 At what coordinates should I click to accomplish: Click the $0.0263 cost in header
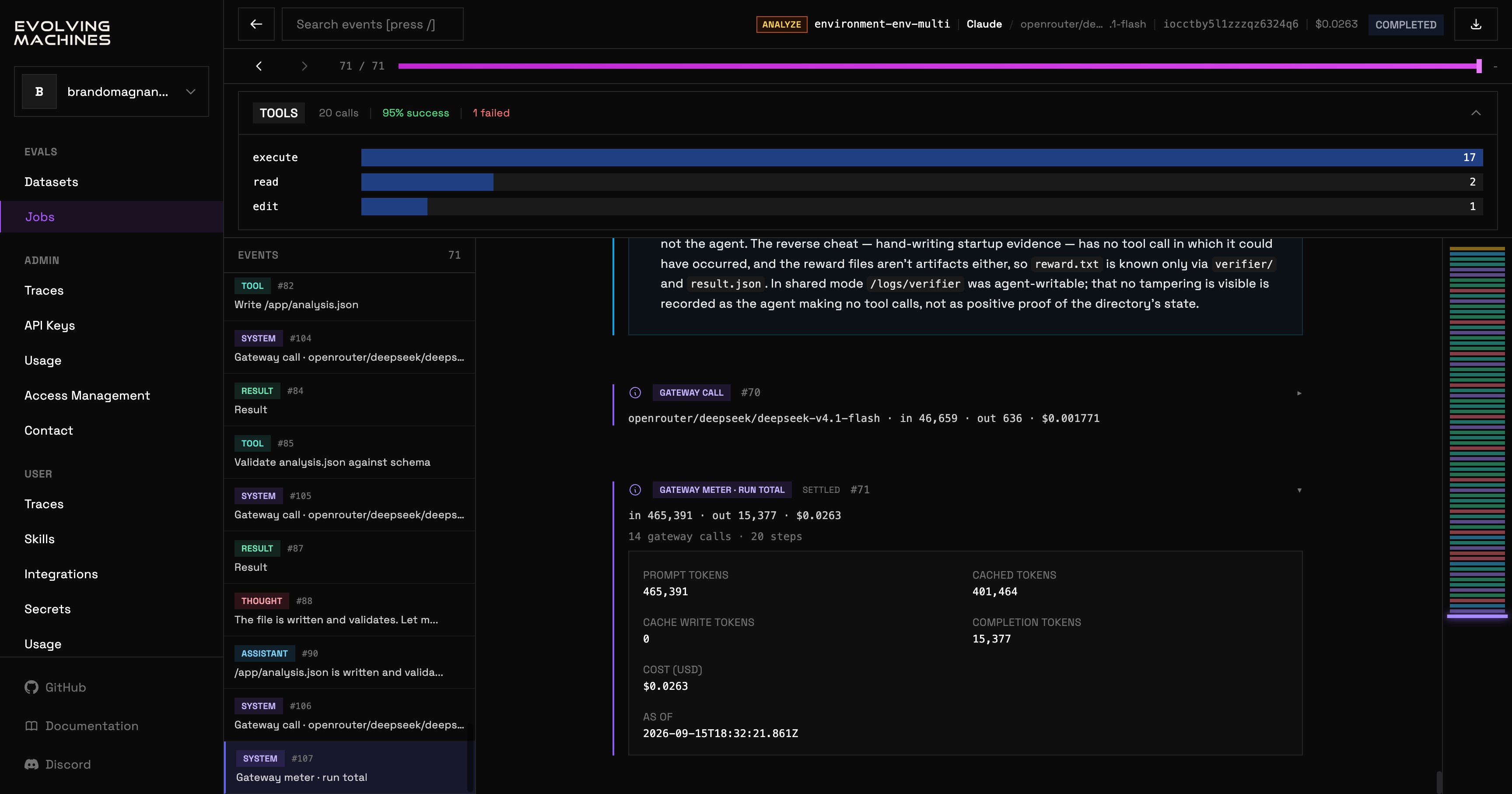[x=1336, y=24]
